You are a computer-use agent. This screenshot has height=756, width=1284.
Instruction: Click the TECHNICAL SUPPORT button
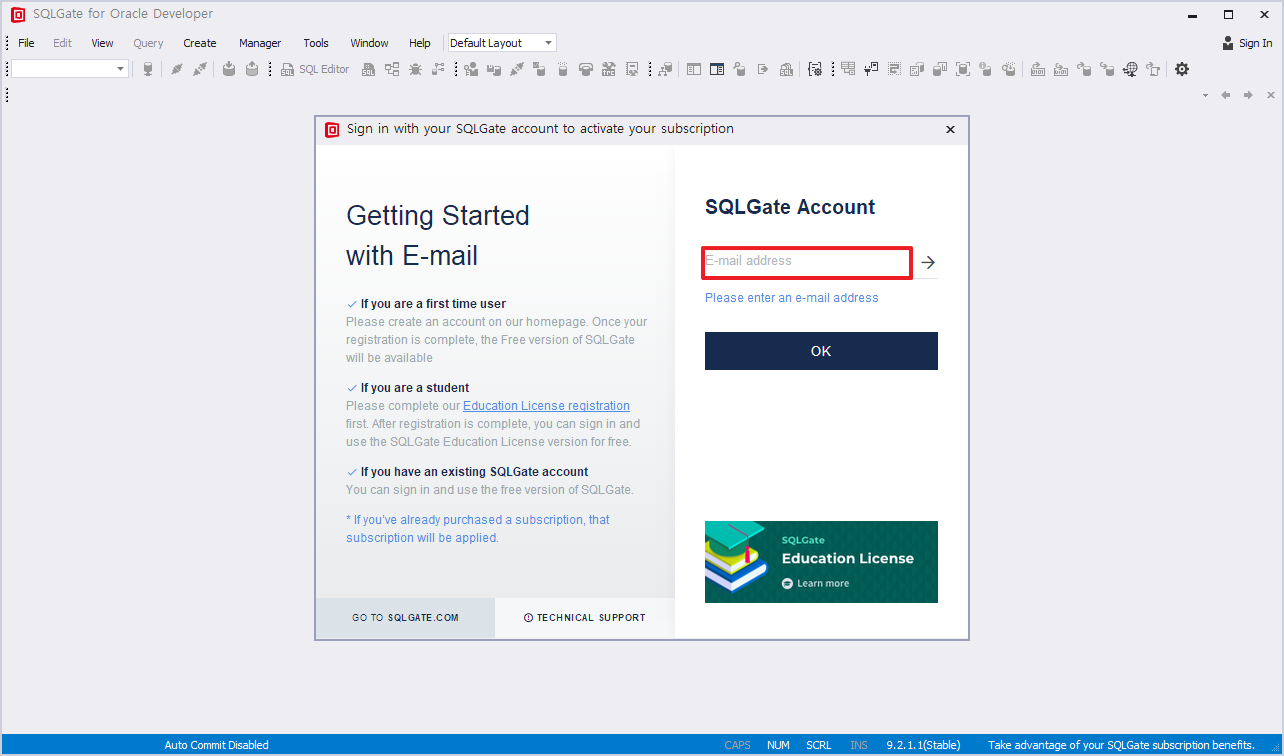tap(585, 618)
